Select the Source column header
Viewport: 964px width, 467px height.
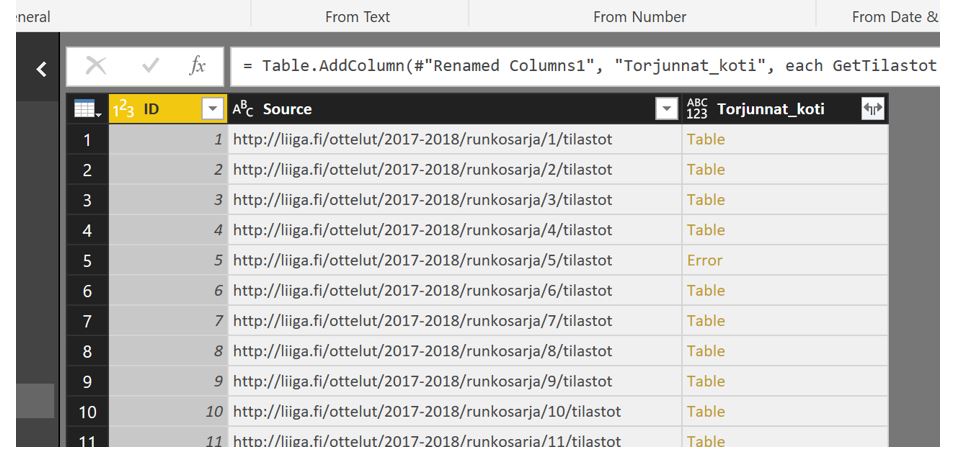pos(440,109)
